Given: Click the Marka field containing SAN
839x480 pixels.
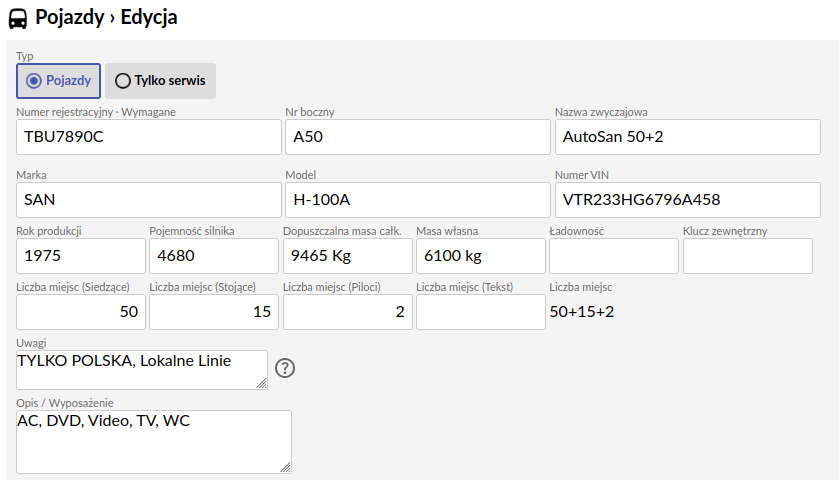Looking at the screenshot, I should pyautogui.click(x=149, y=200).
